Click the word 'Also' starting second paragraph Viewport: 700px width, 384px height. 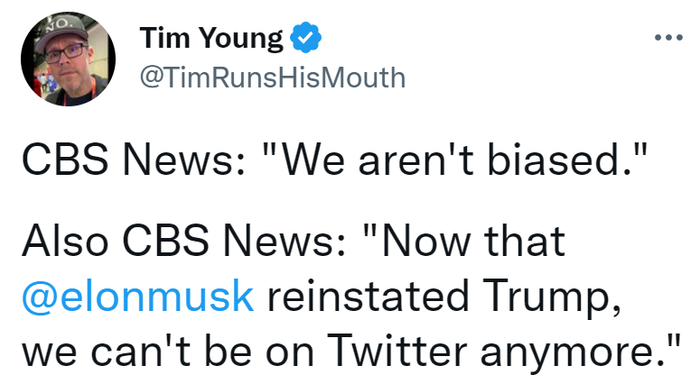coord(65,241)
